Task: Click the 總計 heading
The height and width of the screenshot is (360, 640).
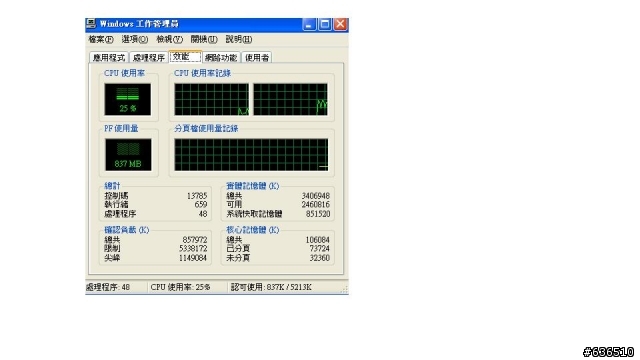Action: coord(112,186)
